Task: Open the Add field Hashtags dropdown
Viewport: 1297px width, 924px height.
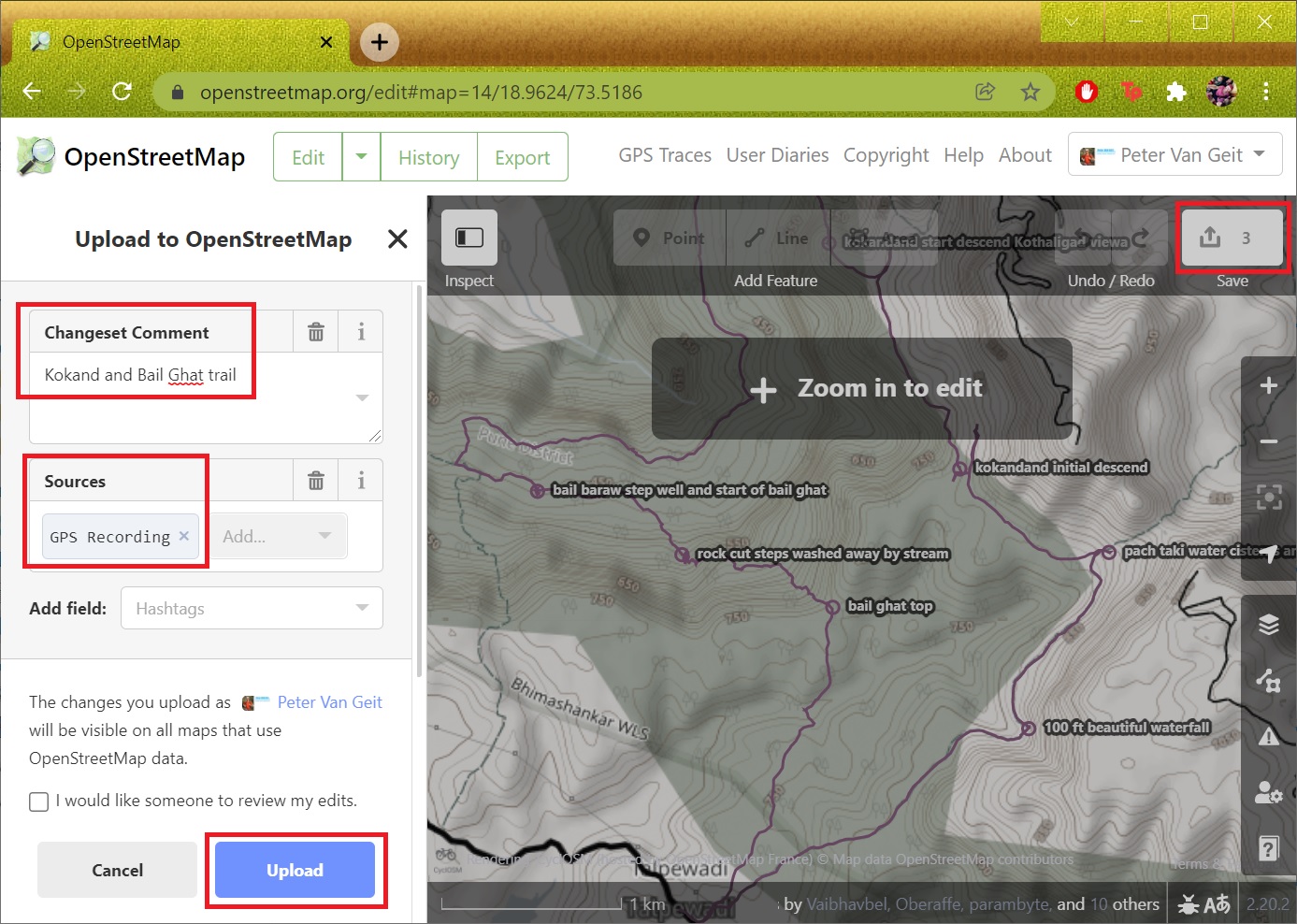Action: (x=252, y=608)
